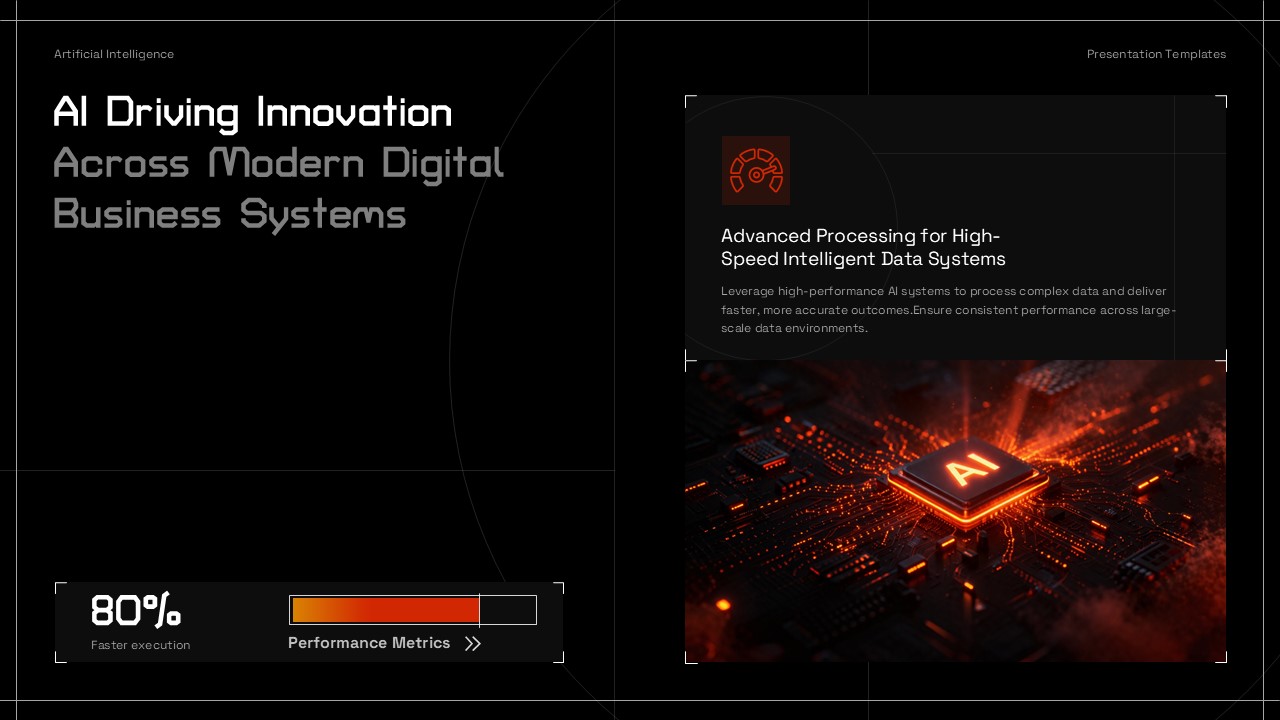
Task: Select the Artificial Intelligence header label
Action: coord(114,54)
